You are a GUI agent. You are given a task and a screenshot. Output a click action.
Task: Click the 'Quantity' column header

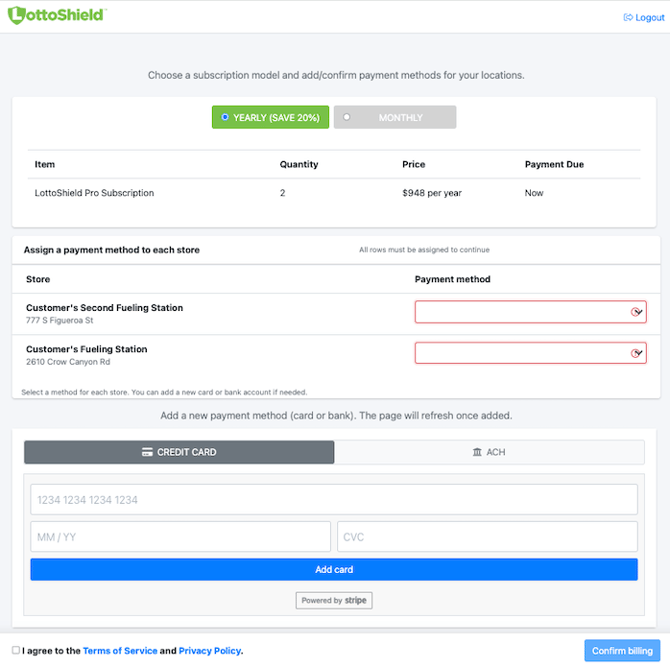(299, 165)
